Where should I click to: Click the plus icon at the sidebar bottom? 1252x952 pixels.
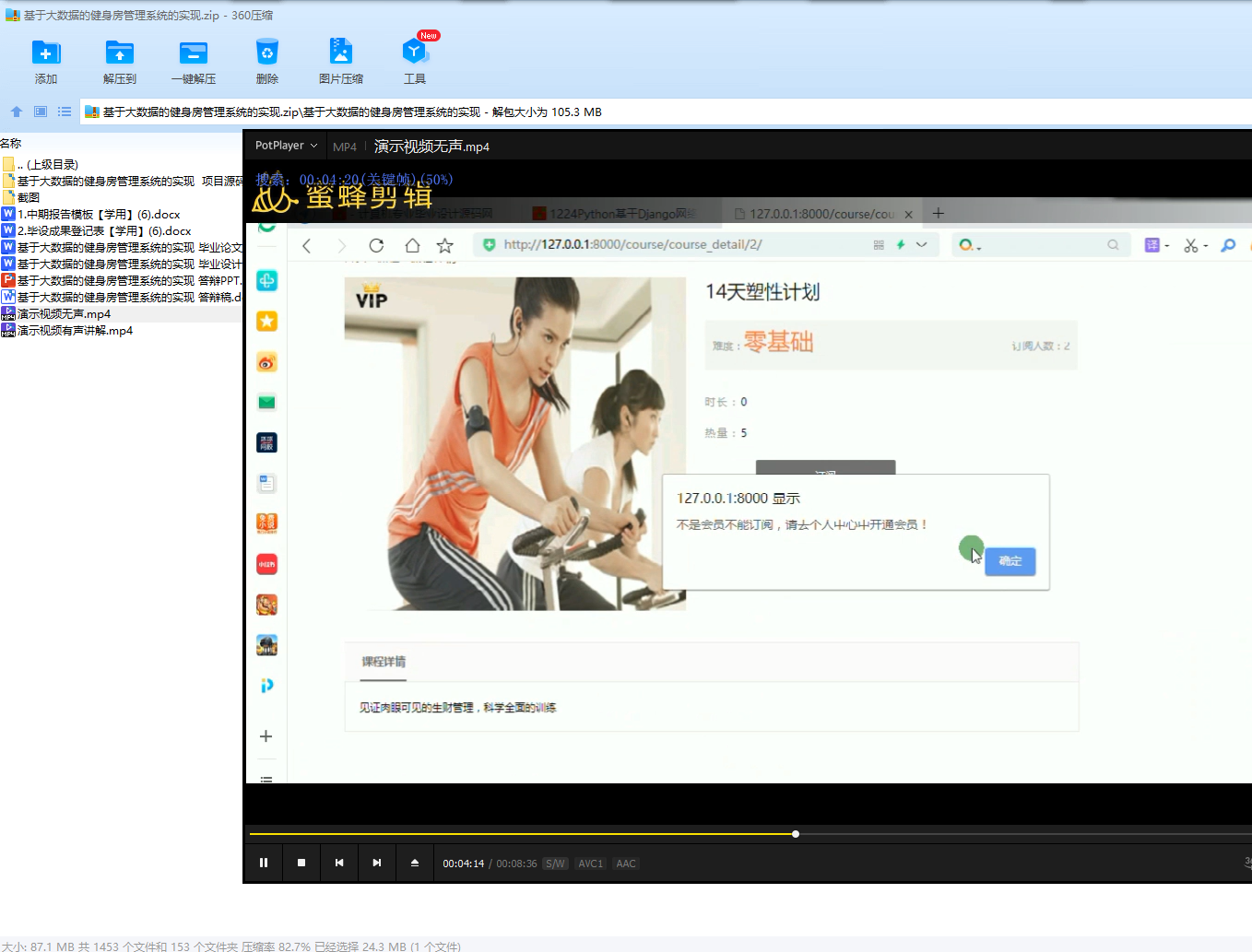click(266, 736)
